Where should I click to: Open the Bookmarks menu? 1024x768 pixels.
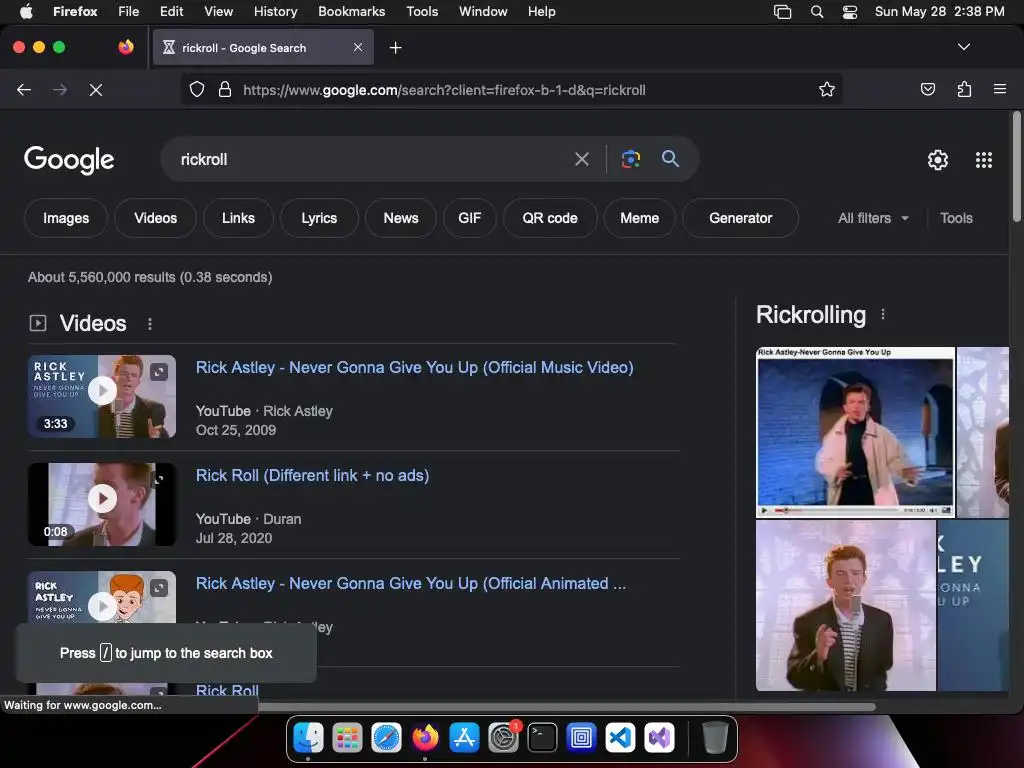pos(351,12)
